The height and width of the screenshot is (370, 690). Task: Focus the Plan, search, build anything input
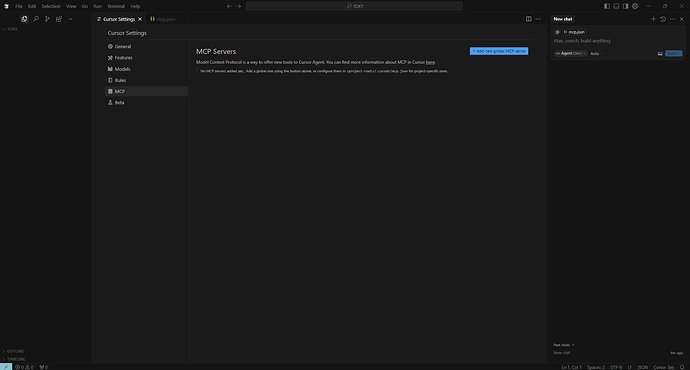(x=582, y=41)
